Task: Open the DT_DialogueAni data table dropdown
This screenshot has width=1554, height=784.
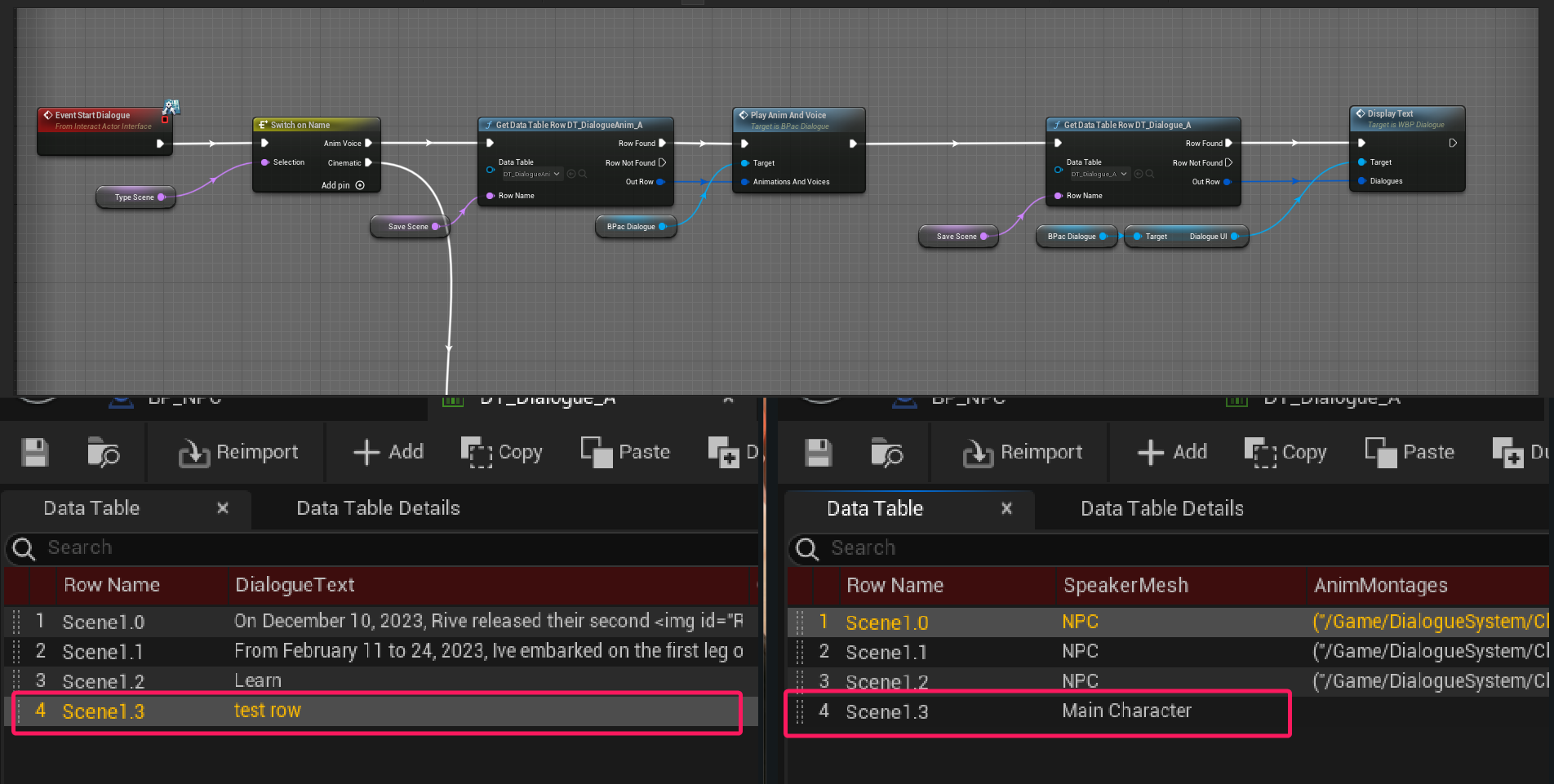Action: (x=531, y=174)
